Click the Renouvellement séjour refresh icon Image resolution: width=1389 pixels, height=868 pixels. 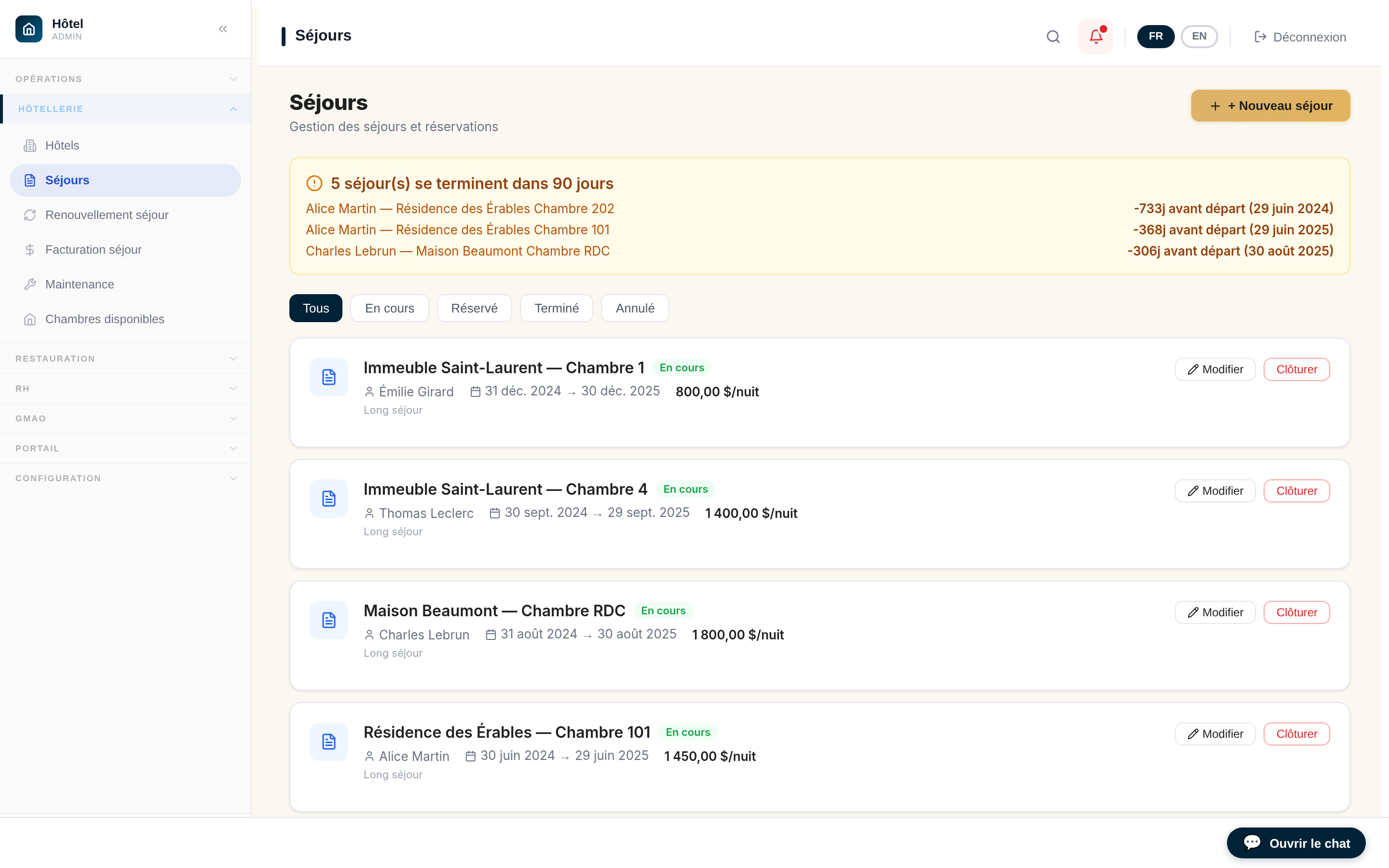point(30,215)
